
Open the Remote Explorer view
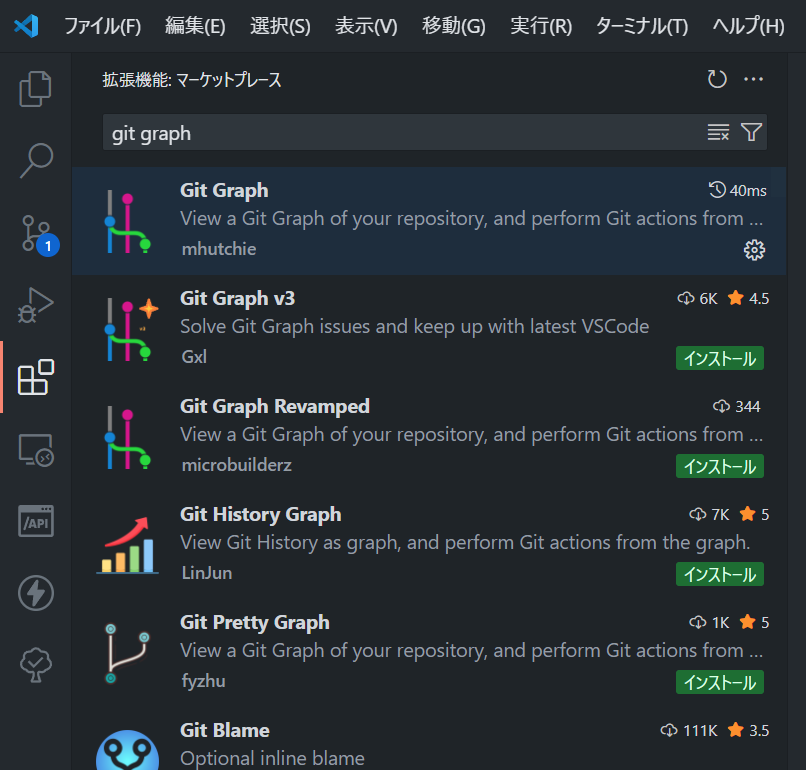(35, 450)
